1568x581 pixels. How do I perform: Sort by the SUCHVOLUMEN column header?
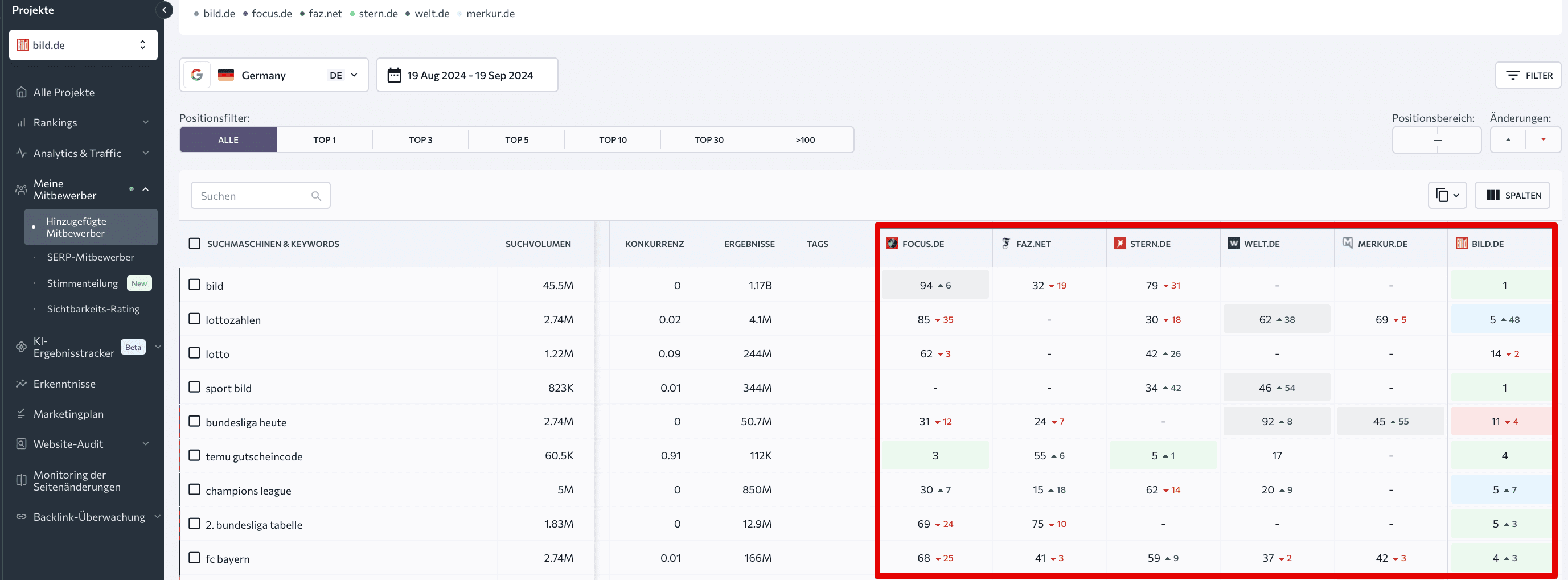coord(538,244)
